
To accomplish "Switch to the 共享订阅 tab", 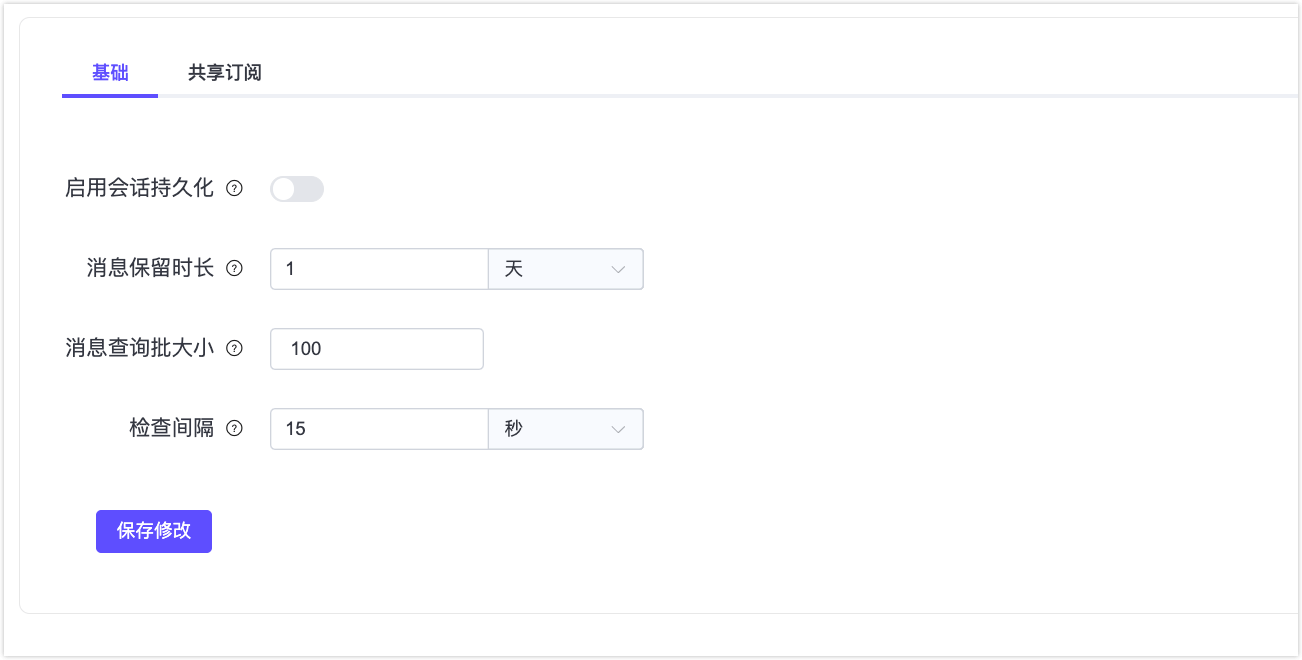I will (222, 72).
